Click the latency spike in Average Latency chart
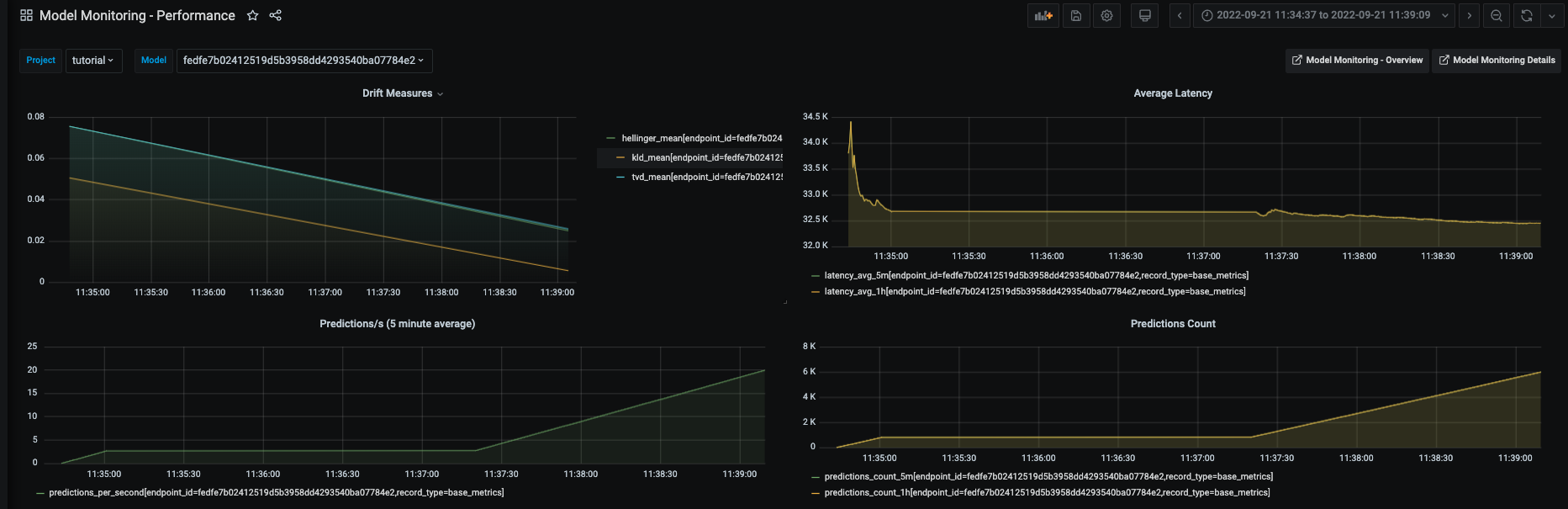Screen dimensions: 1568x509 point(851,123)
